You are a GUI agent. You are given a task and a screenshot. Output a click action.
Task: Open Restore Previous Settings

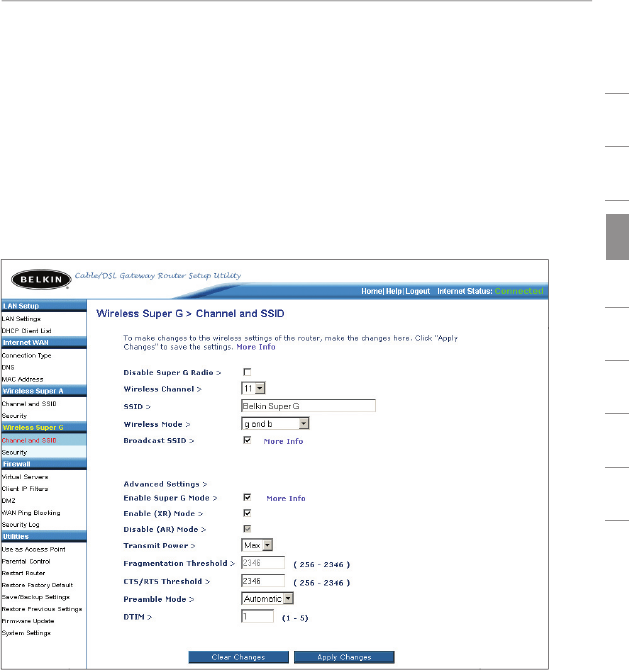tap(42, 609)
